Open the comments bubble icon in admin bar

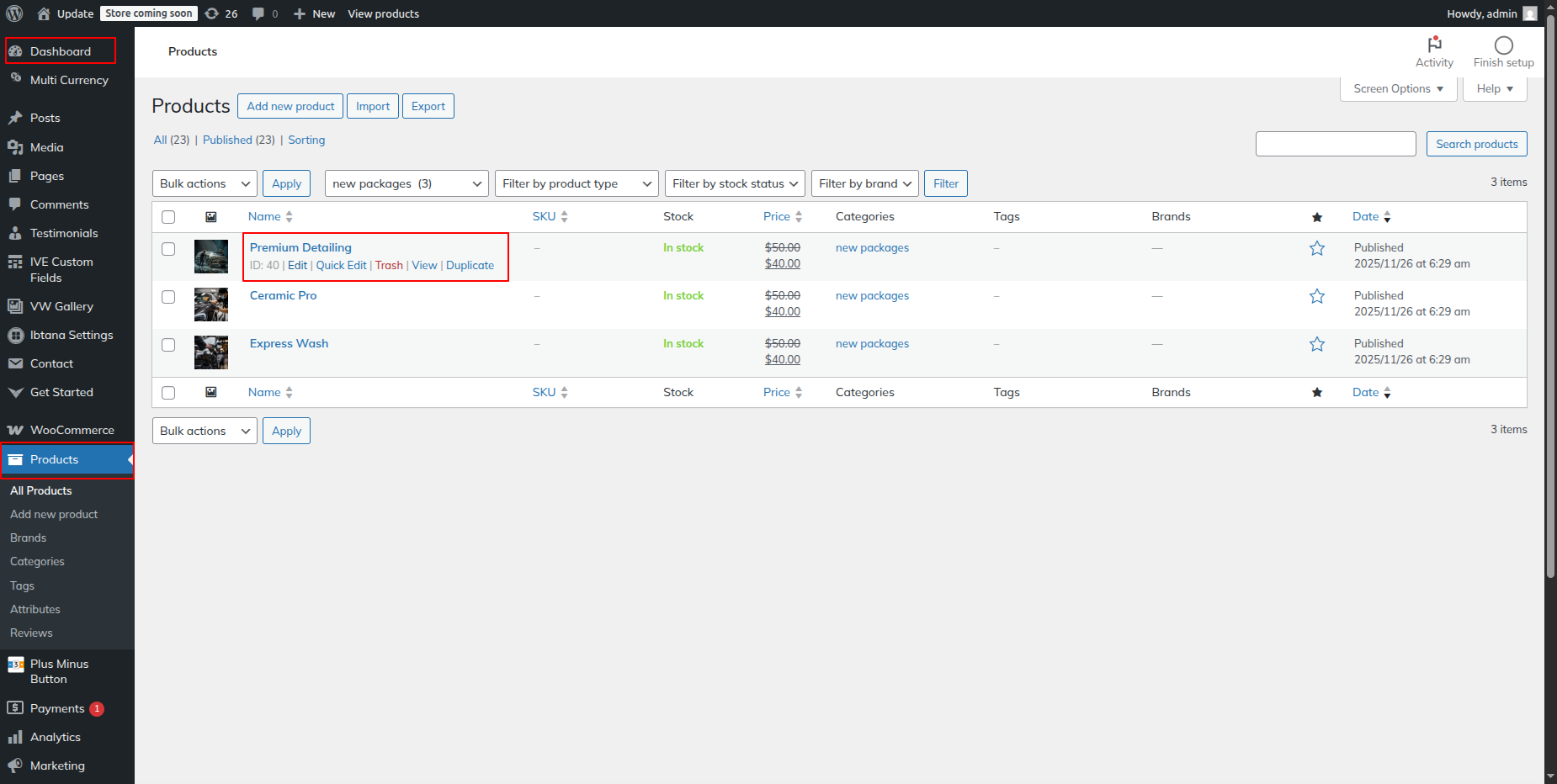click(258, 13)
